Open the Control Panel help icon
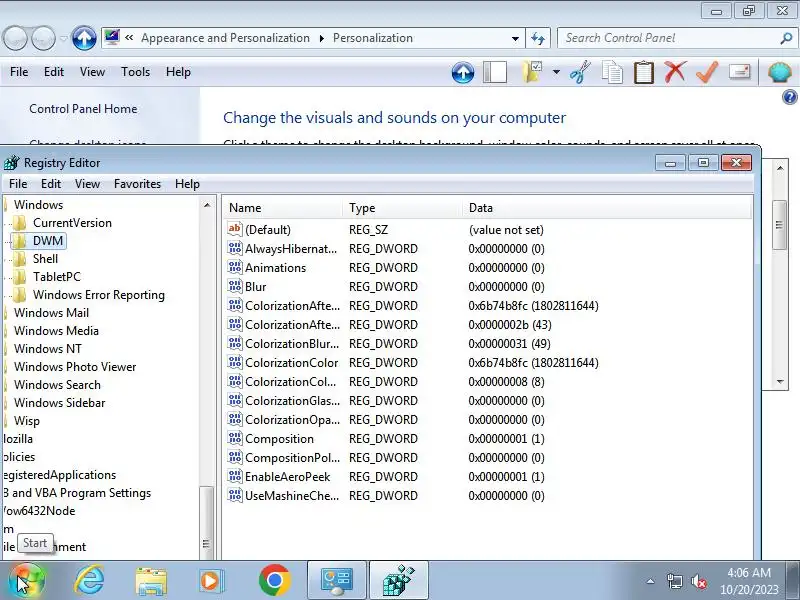Image resolution: width=800 pixels, height=600 pixels. pyautogui.click(x=789, y=97)
